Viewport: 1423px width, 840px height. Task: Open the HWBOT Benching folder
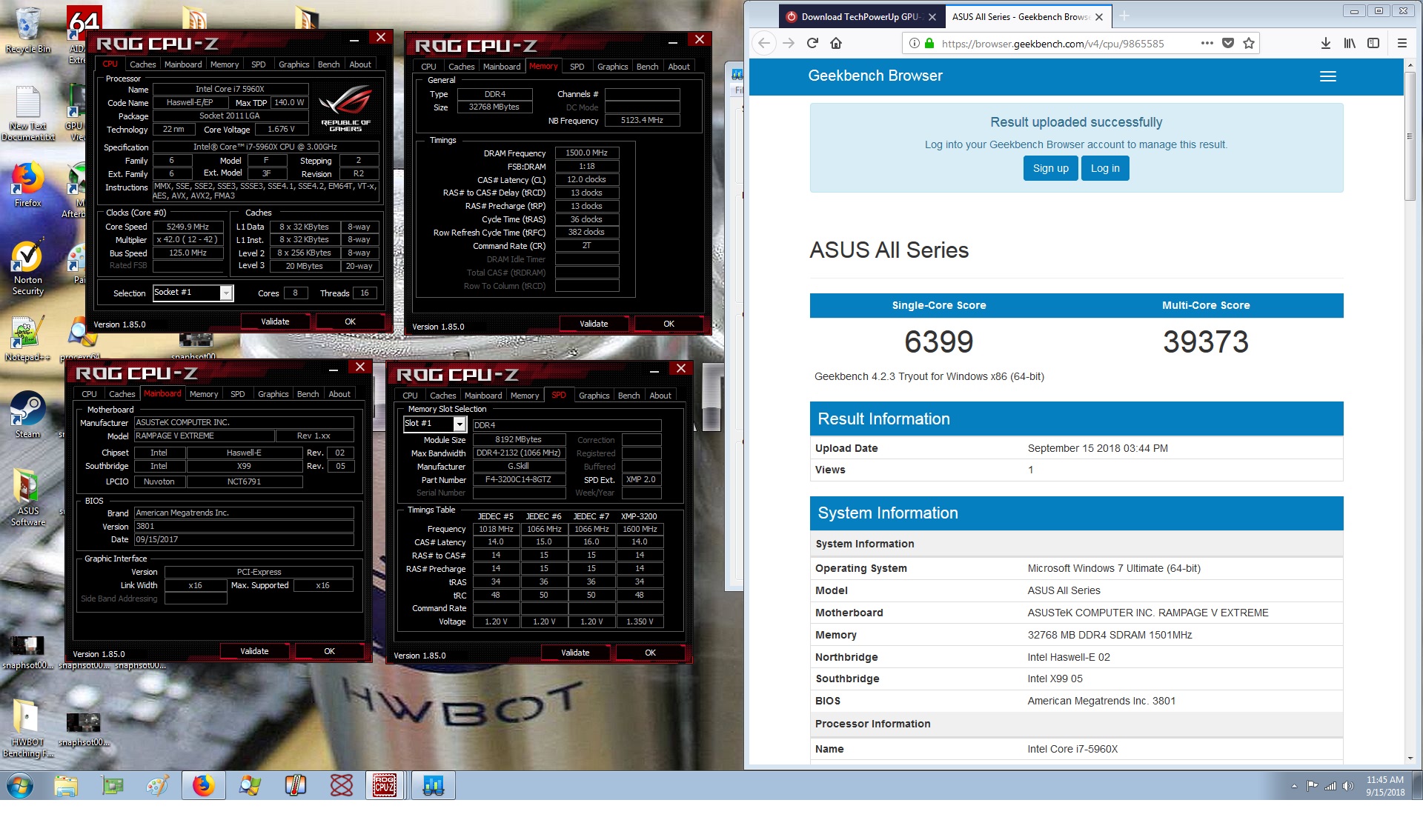click(x=28, y=727)
